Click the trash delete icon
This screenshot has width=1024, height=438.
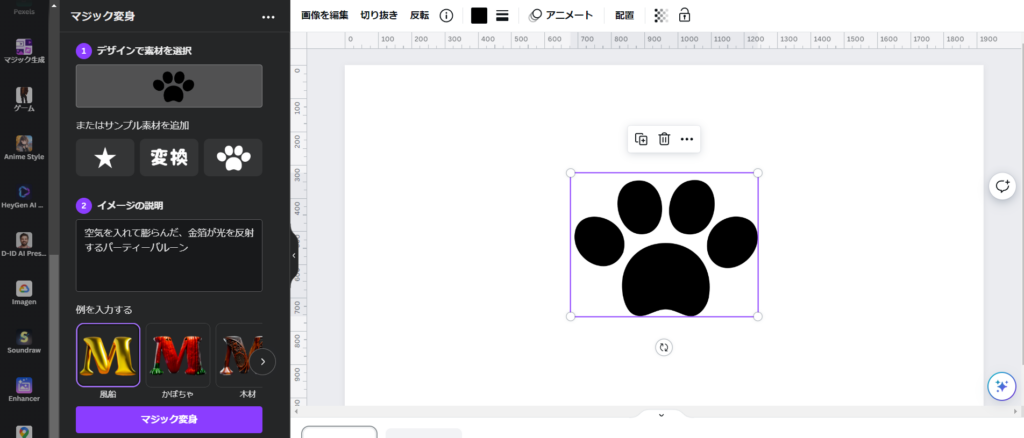[664, 139]
